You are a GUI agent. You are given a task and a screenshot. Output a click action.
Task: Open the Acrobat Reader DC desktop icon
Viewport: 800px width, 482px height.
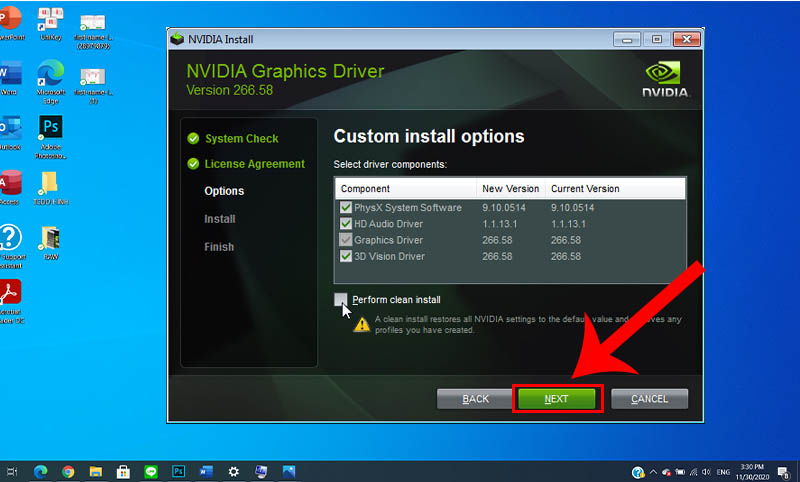click(x=11, y=302)
